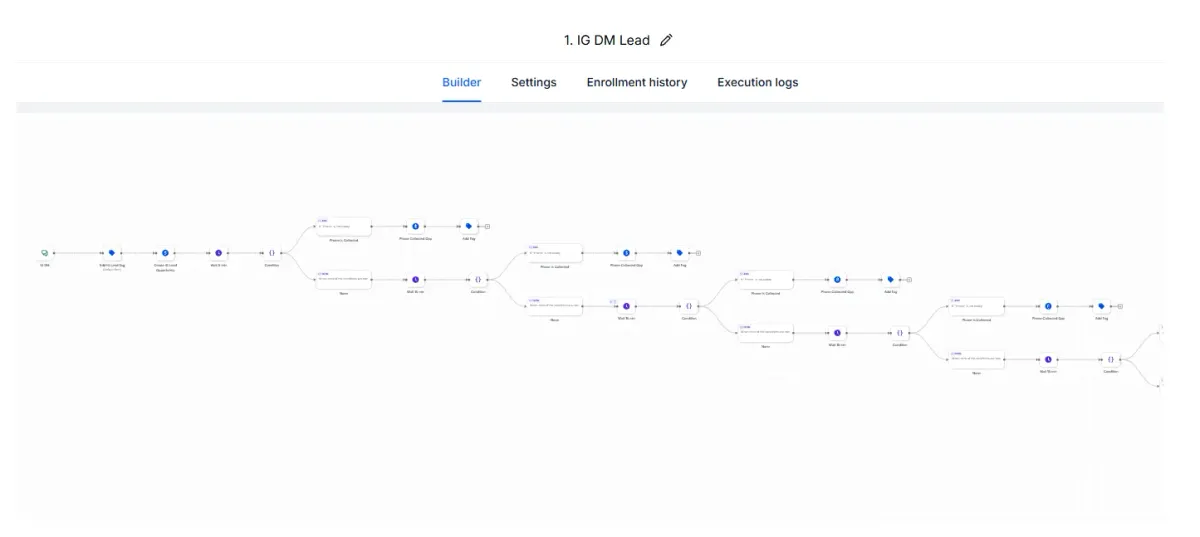Open the fifth Condition braces node
1200x537 pixels.
[x=1111, y=358]
